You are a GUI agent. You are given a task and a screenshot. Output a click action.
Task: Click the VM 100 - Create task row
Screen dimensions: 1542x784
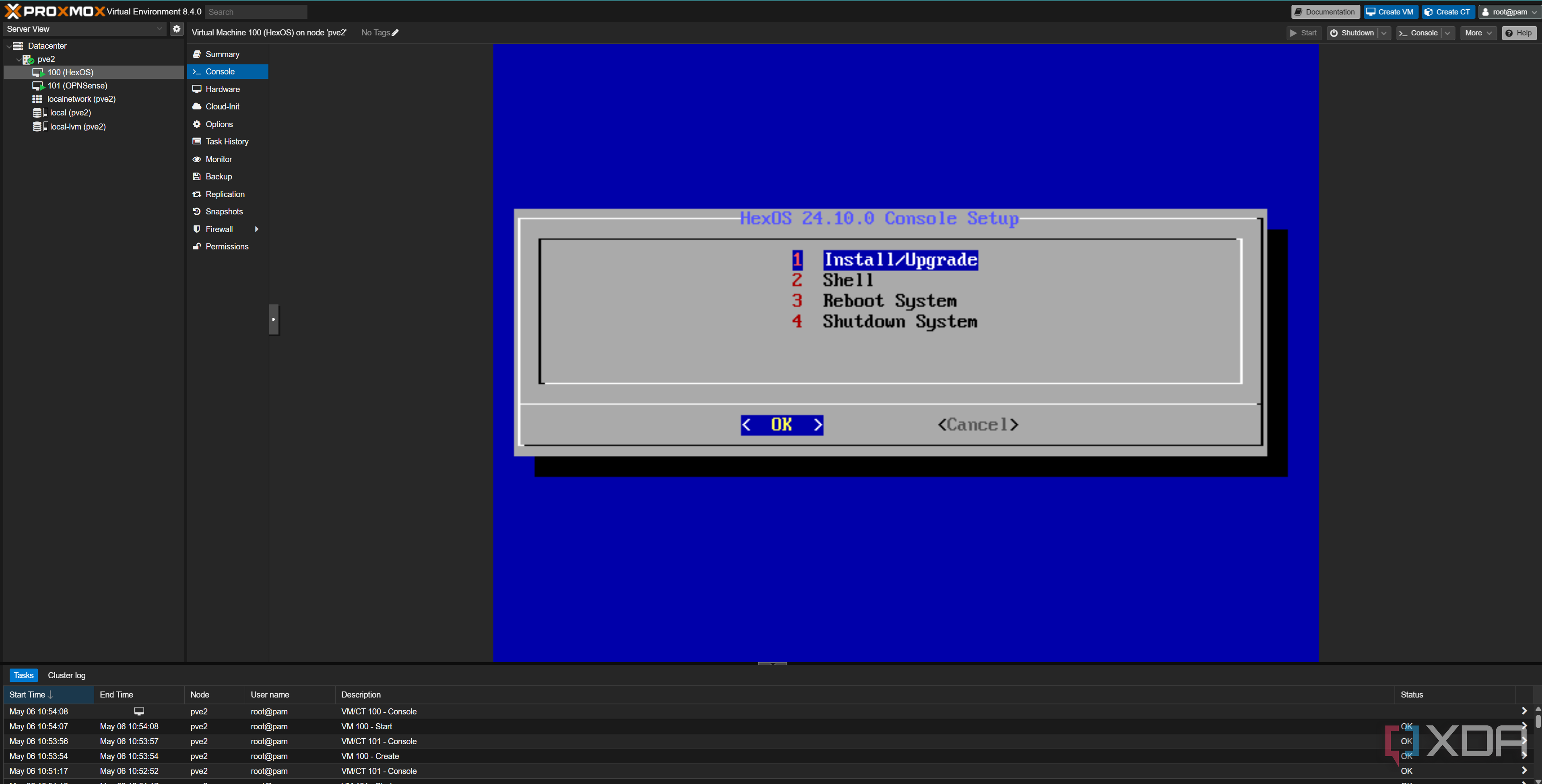click(x=768, y=757)
